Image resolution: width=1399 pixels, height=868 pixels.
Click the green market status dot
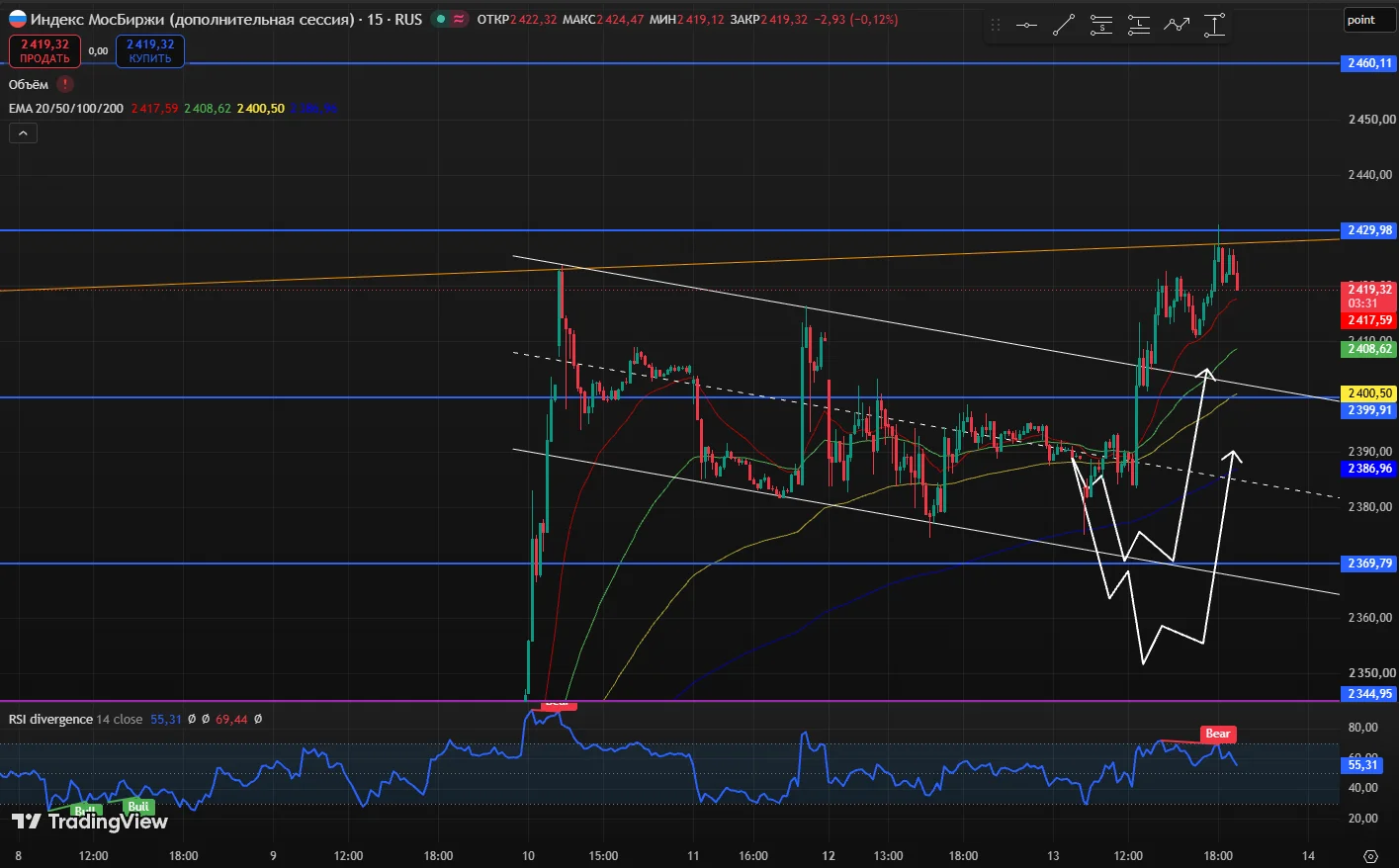[x=441, y=19]
